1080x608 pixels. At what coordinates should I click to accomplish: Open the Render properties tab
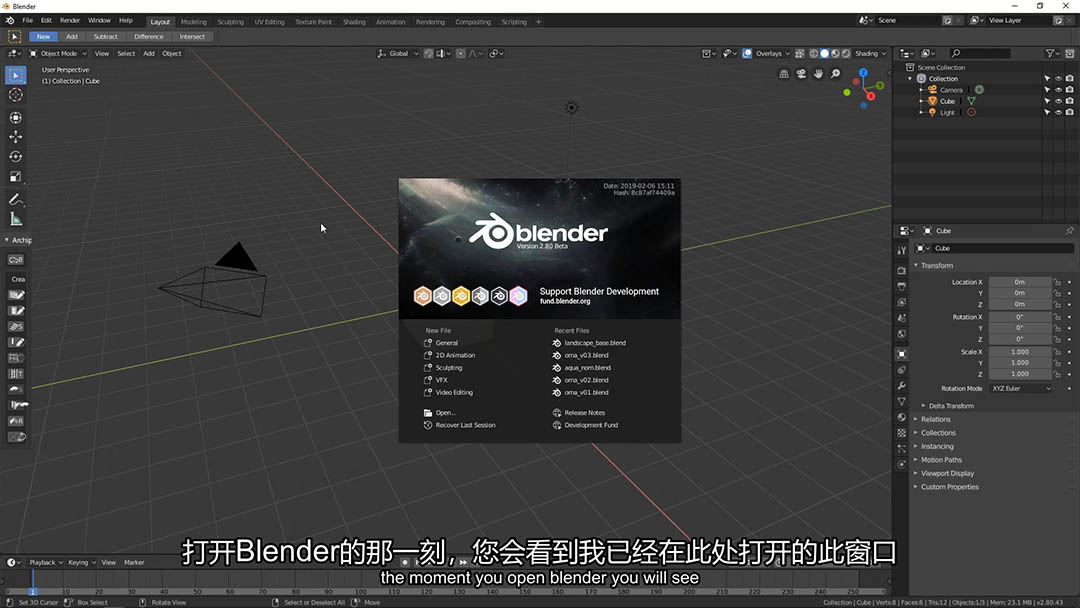click(902, 270)
